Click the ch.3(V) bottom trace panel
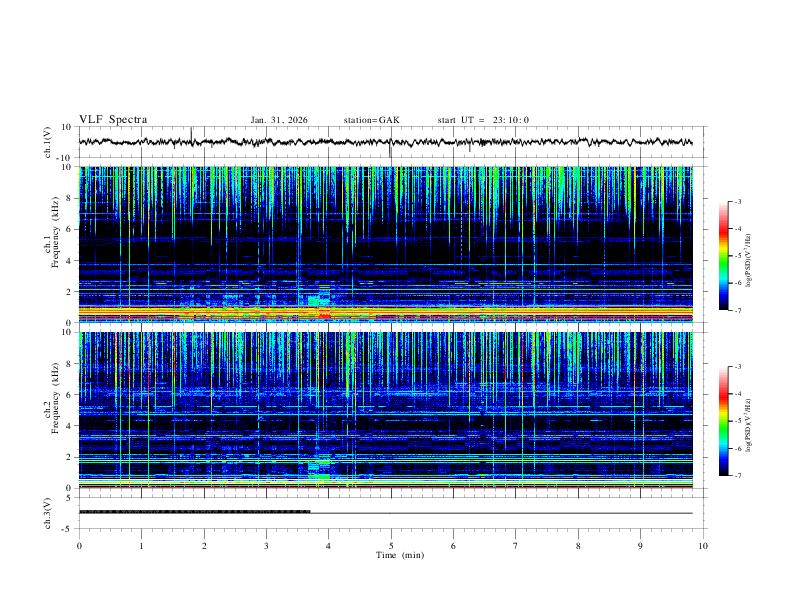Screen dimensions: 792x612 (393, 513)
